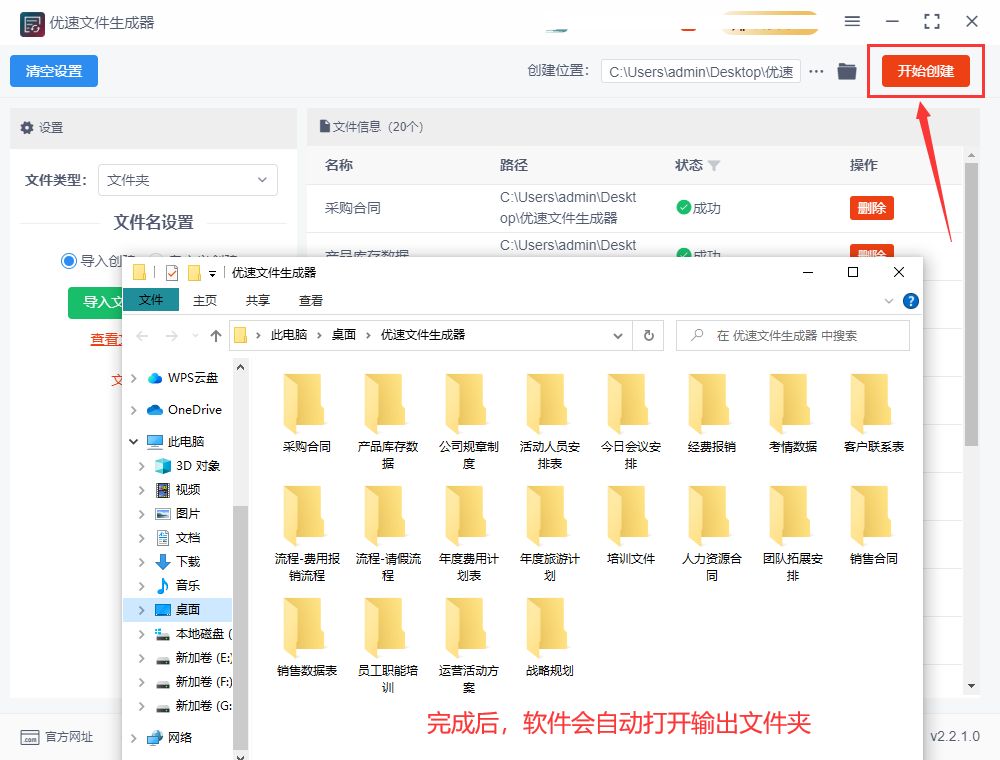Select the 客户联系表 folder
This screenshot has height=760, width=1000.
coord(874,413)
